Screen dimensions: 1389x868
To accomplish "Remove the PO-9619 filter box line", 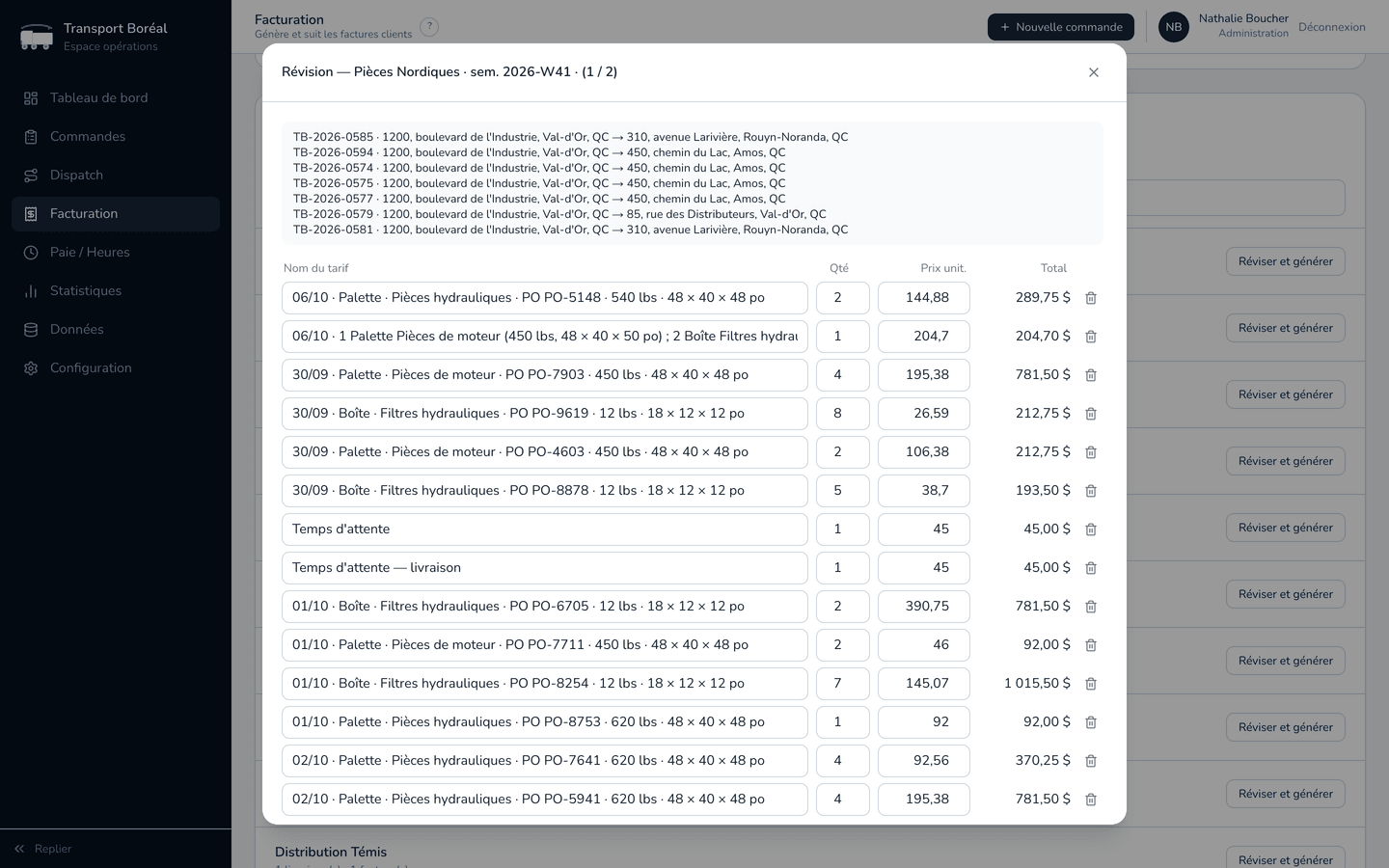I will [1091, 414].
